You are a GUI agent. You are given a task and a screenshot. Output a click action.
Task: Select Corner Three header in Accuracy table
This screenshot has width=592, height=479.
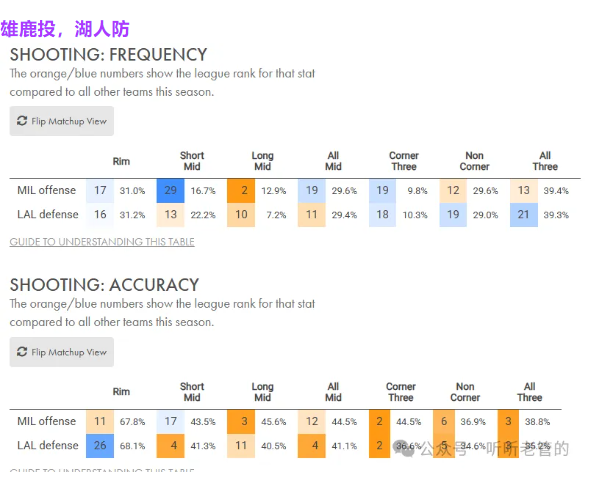pos(401,392)
